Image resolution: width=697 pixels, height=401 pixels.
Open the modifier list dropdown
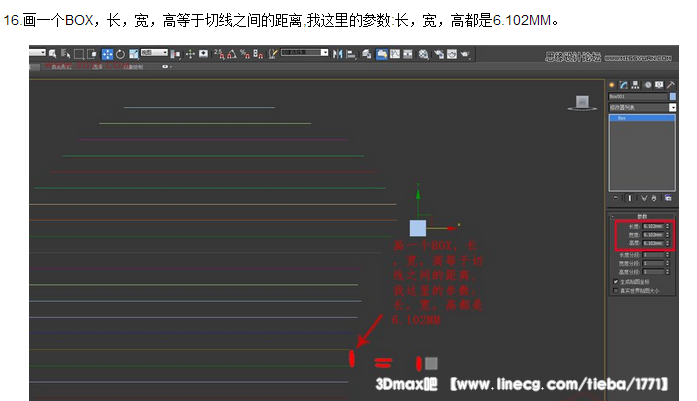642,106
